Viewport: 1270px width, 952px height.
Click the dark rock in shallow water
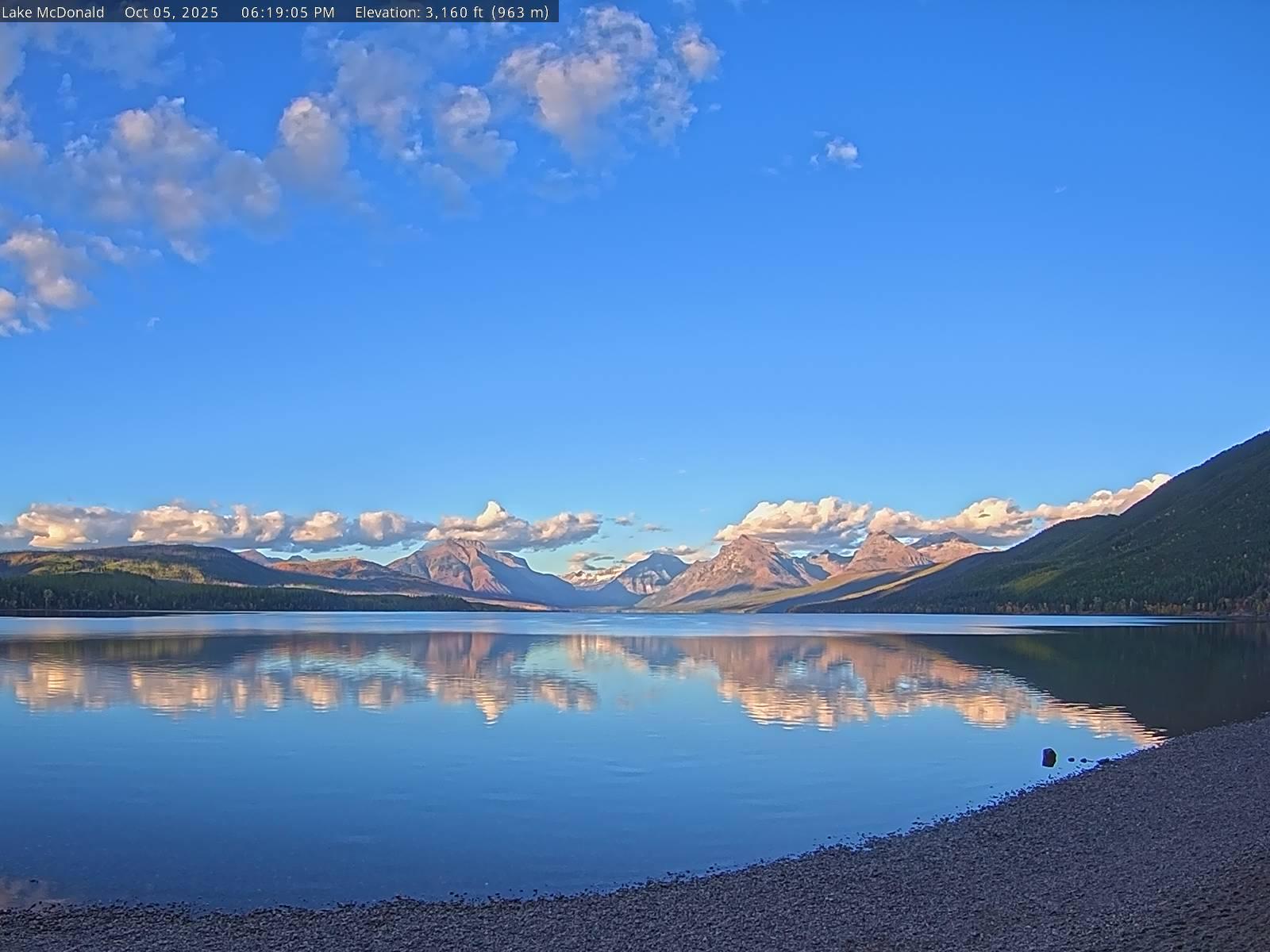pyautogui.click(x=1049, y=757)
